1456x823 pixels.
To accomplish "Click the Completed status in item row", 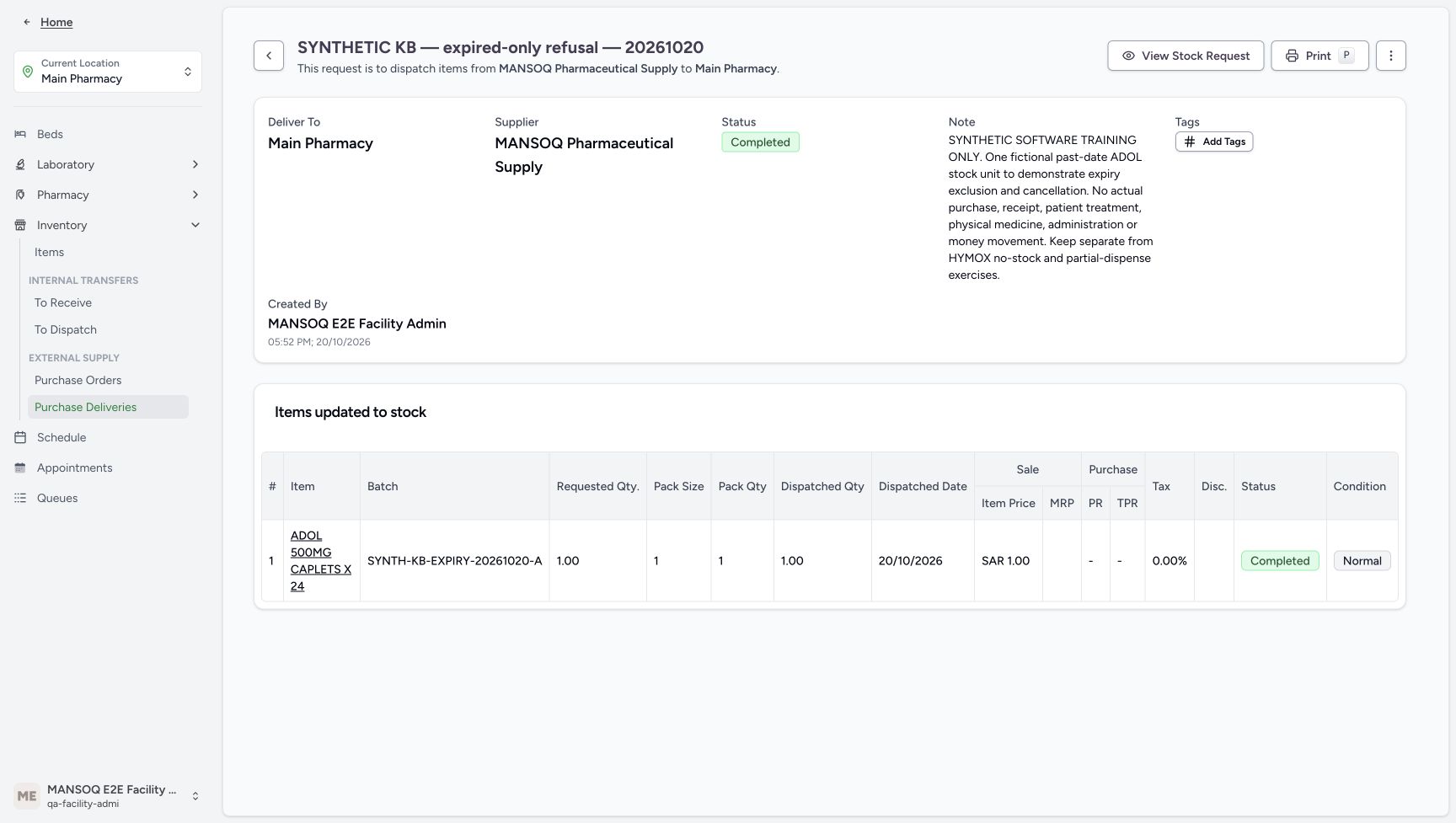I will [x=1280, y=561].
